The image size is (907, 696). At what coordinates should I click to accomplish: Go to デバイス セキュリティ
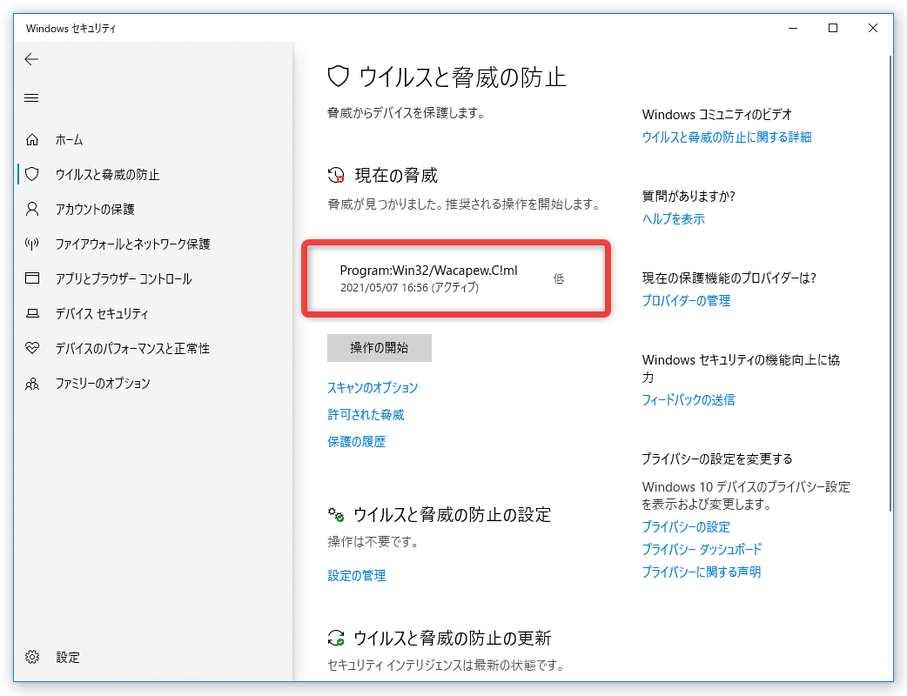(x=102, y=314)
